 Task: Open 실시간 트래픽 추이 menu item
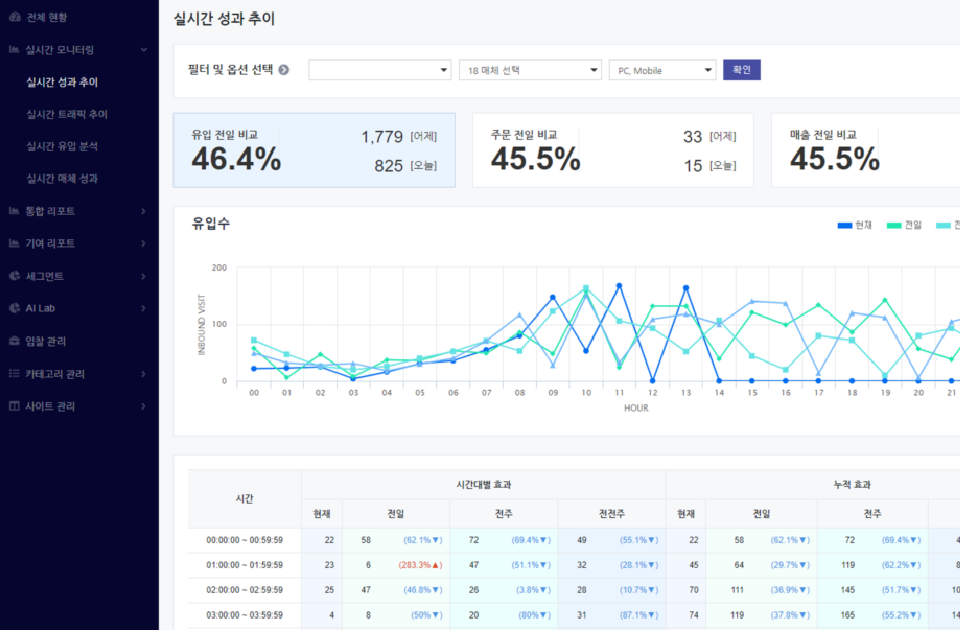coord(67,114)
